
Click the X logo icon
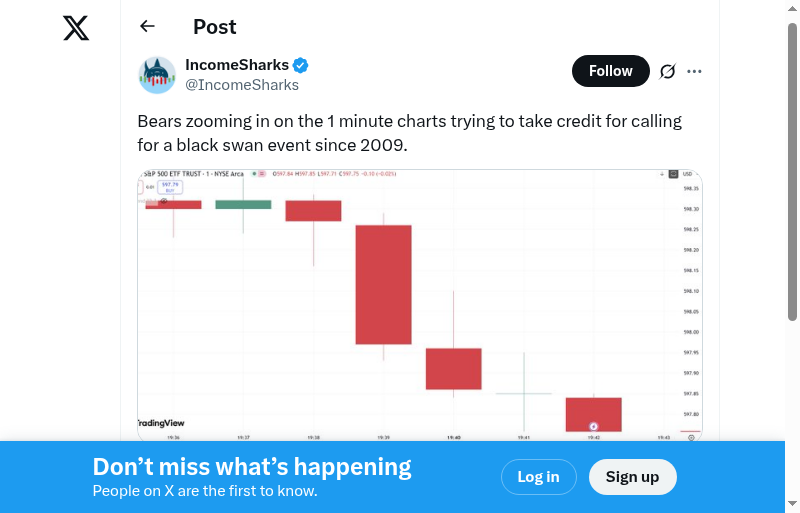coord(76,28)
